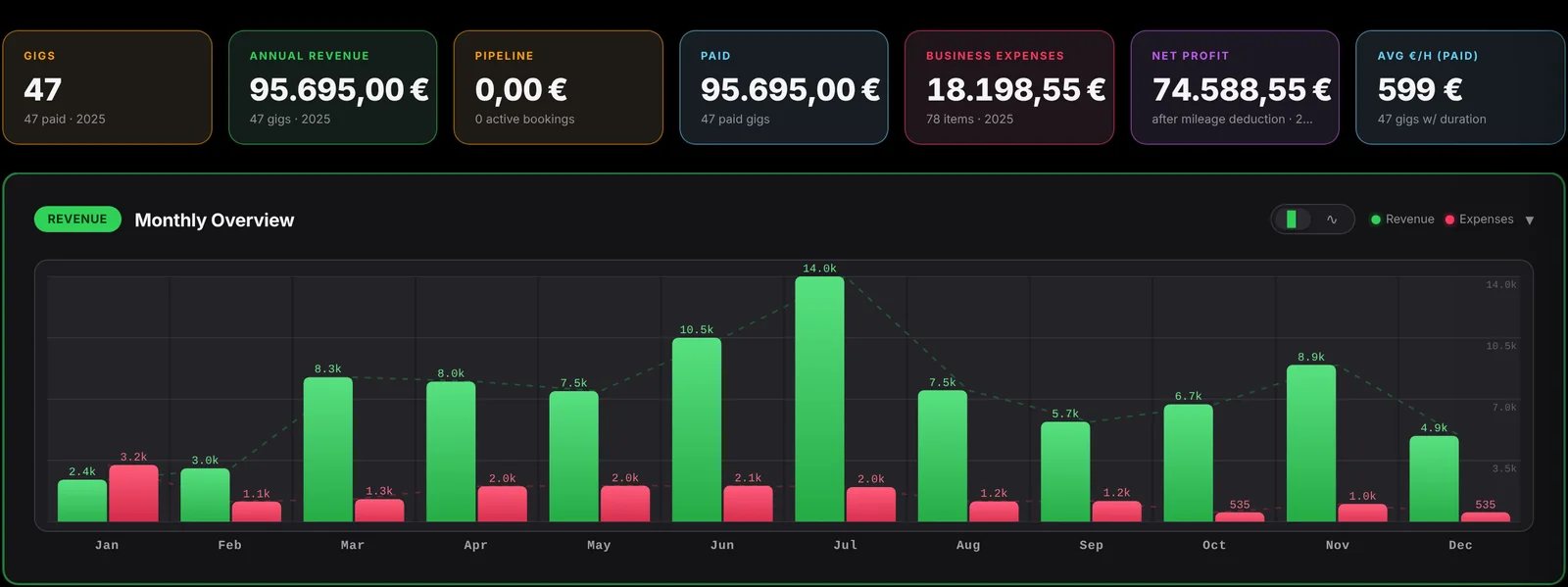Toggle the Revenue legend green dot
This screenshot has height=587, width=1568.
point(1376,220)
